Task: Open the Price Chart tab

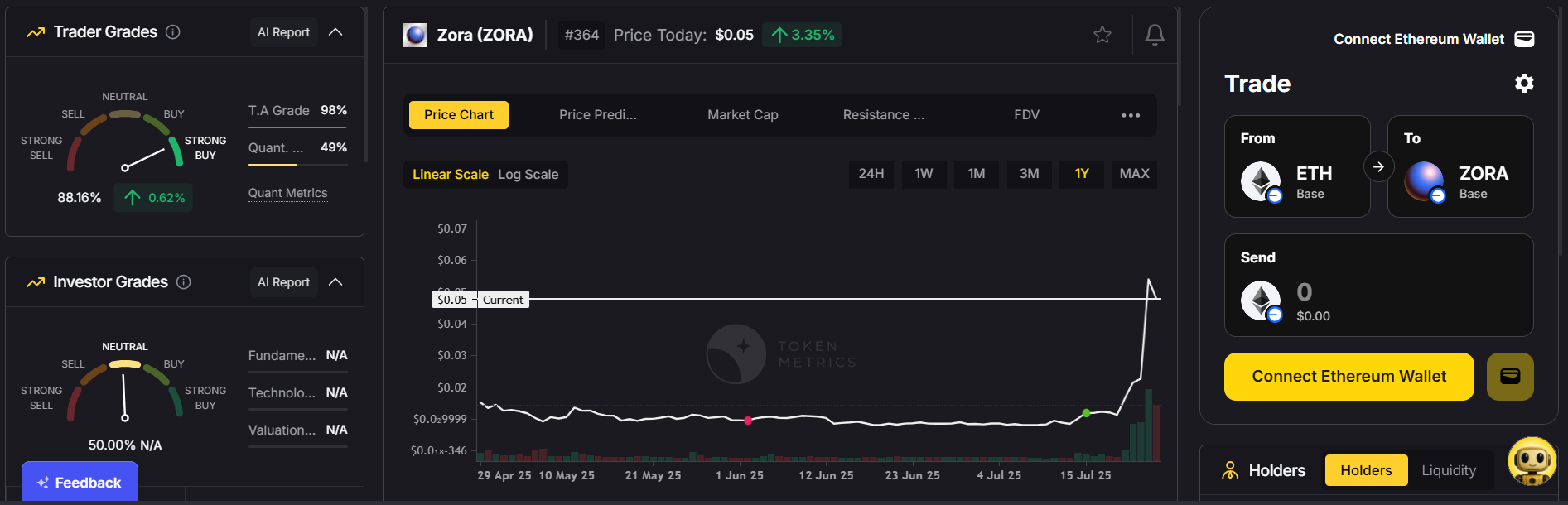Action: click(459, 115)
